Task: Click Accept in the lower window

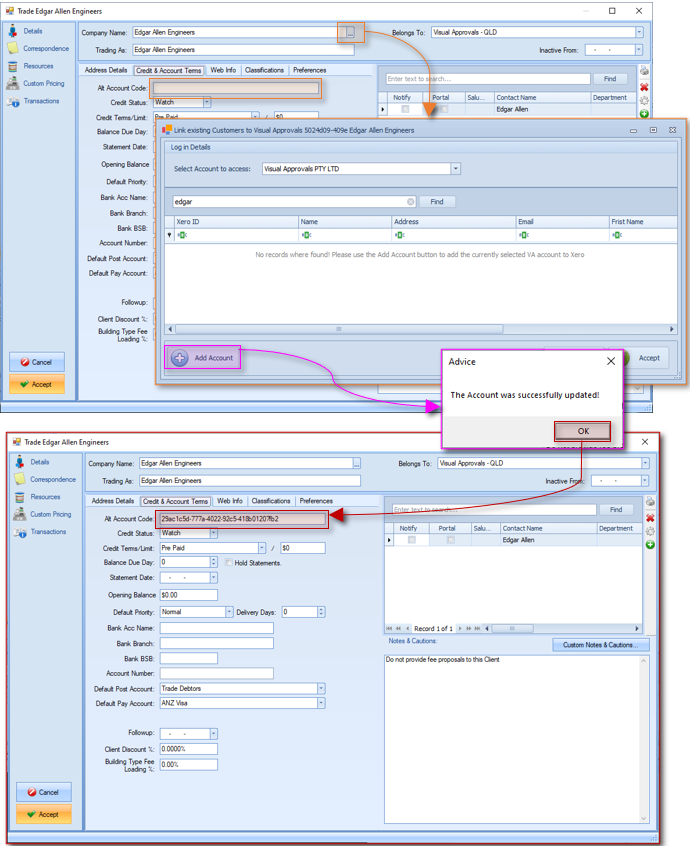Action: pos(44,814)
